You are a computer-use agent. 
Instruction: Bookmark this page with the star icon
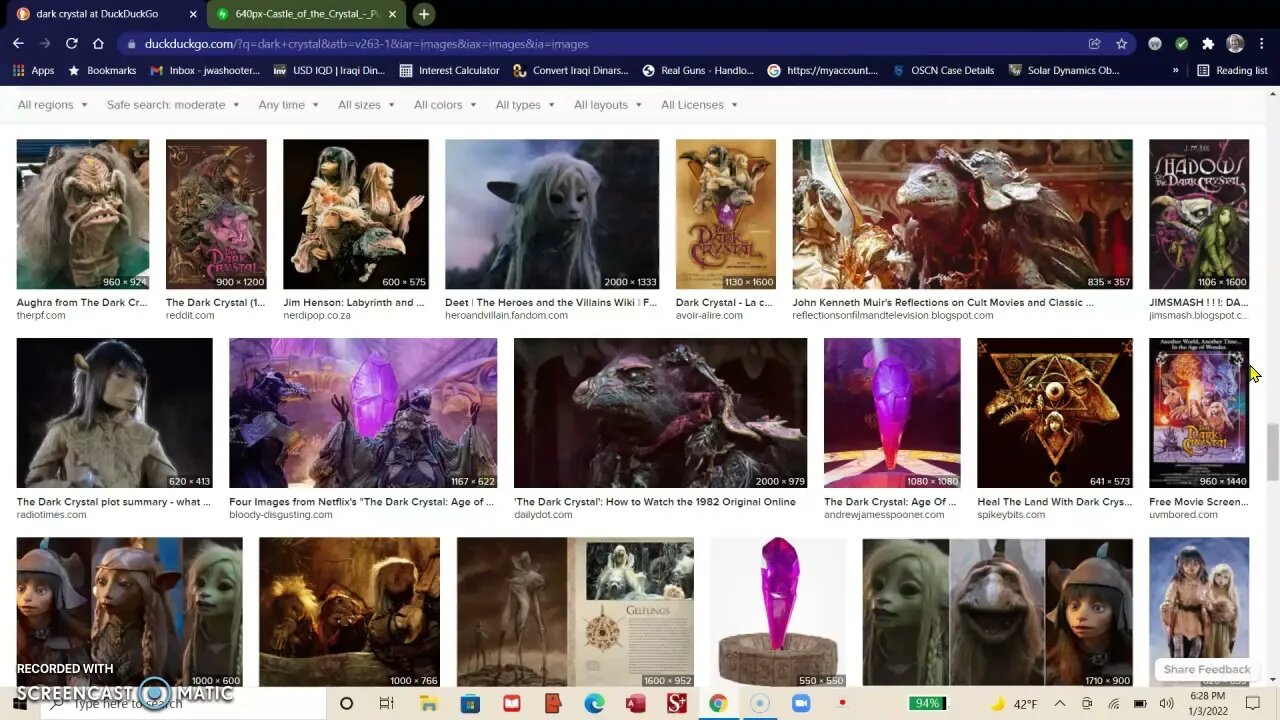pyautogui.click(x=1121, y=44)
